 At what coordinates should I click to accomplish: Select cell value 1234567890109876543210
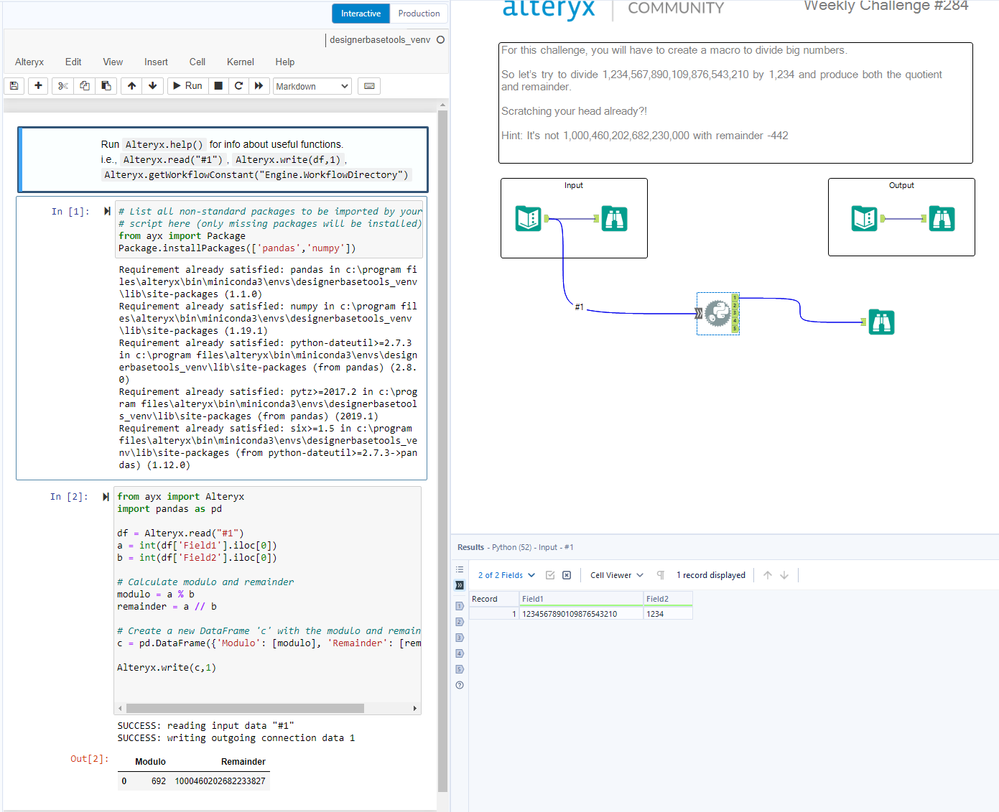tap(581, 614)
